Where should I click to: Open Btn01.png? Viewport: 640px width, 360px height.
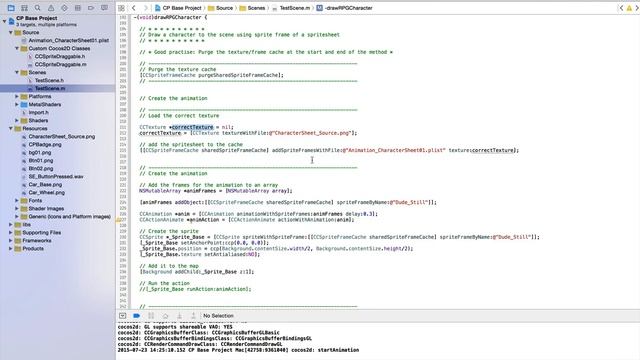click(37, 160)
